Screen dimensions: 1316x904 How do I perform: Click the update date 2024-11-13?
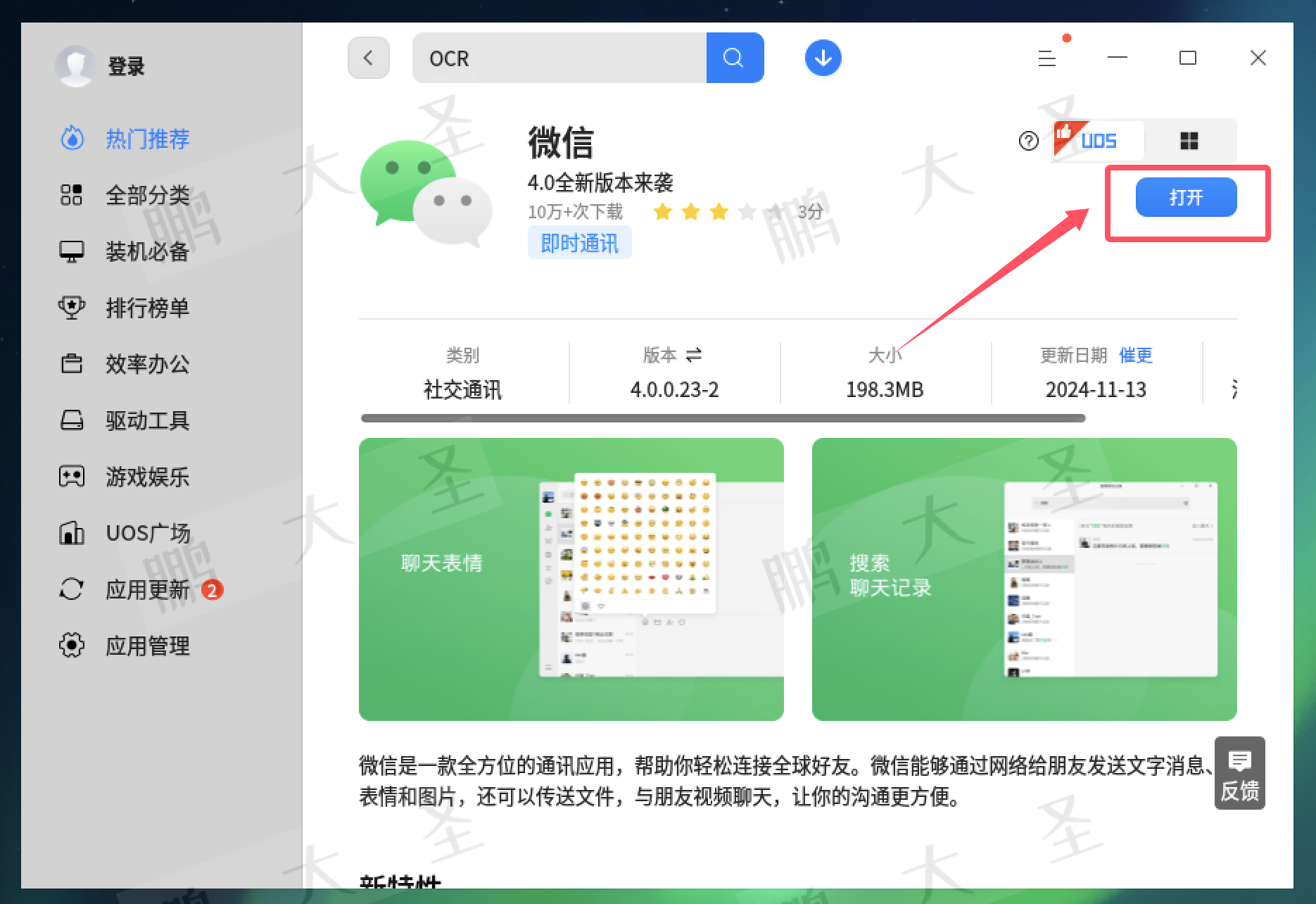(1096, 389)
